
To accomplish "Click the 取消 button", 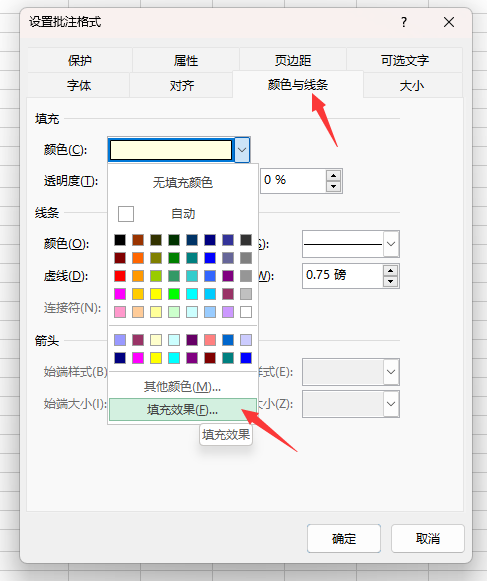I will (x=428, y=538).
